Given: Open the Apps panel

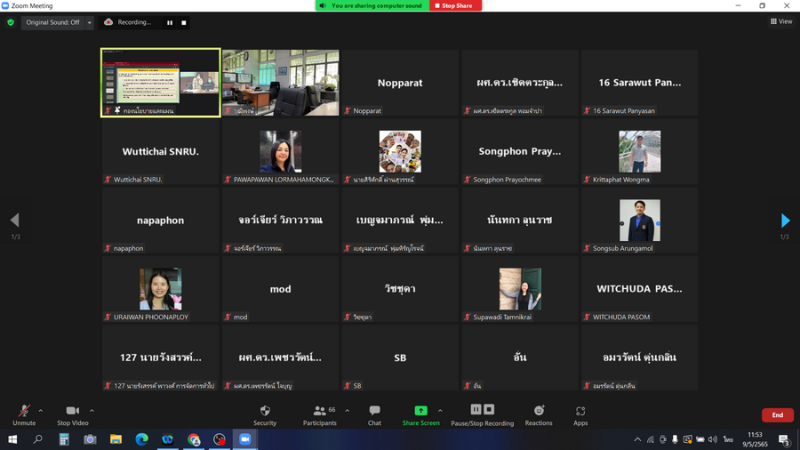Looking at the screenshot, I should (580, 414).
